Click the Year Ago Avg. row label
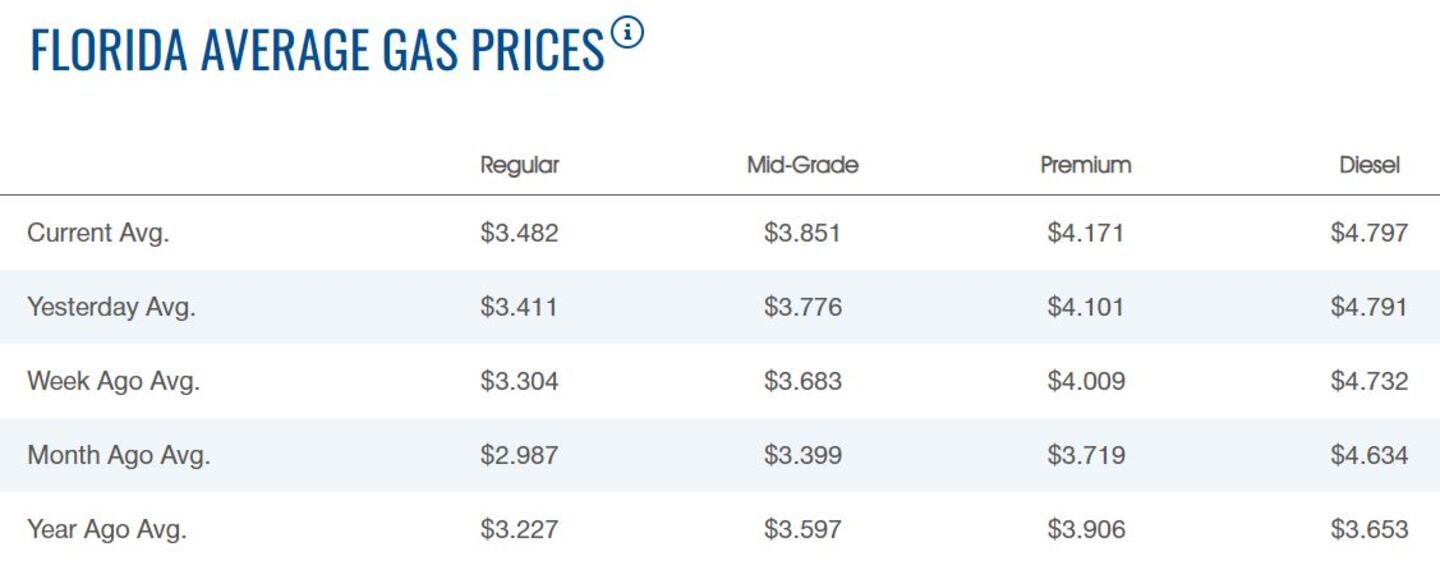The width and height of the screenshot is (1440, 579). click(x=106, y=529)
